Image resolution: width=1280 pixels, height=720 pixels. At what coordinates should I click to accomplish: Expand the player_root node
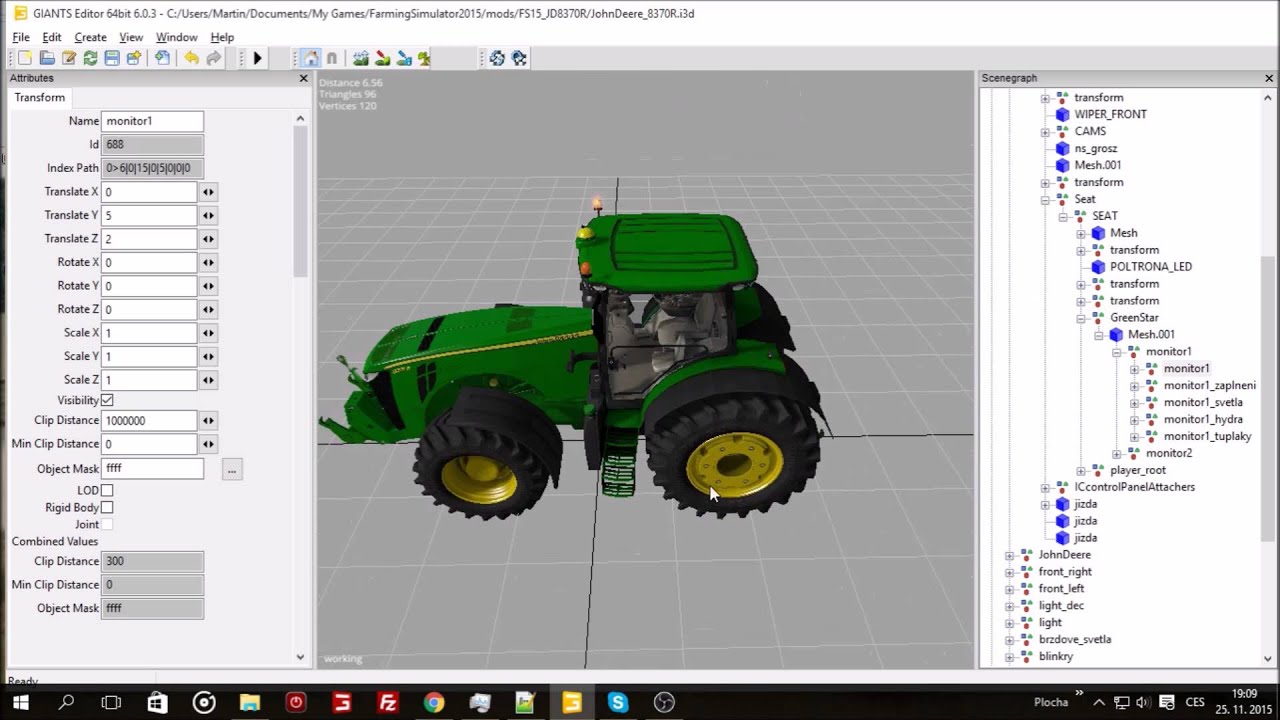[1081, 470]
